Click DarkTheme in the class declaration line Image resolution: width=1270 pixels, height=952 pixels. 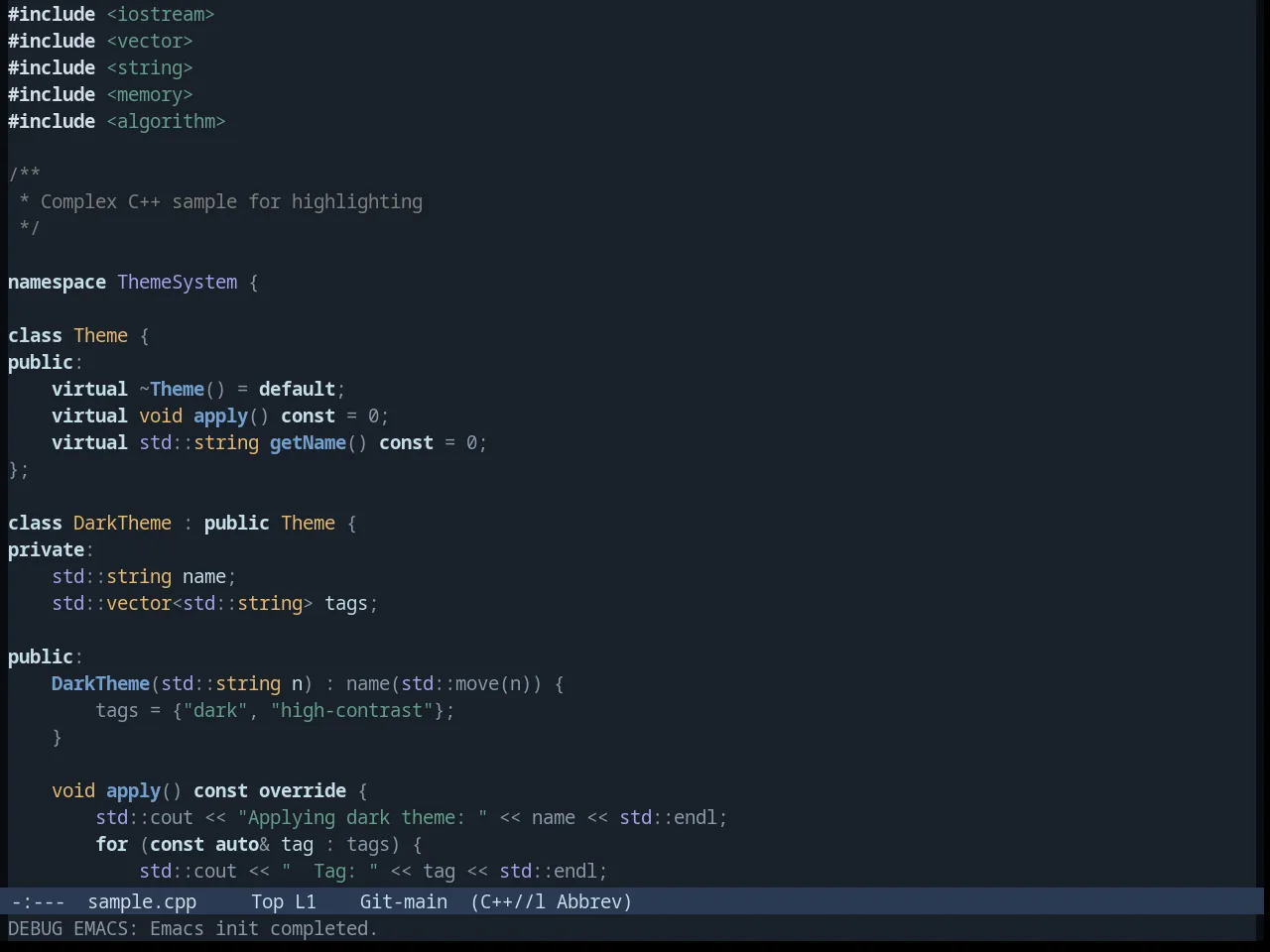(122, 523)
